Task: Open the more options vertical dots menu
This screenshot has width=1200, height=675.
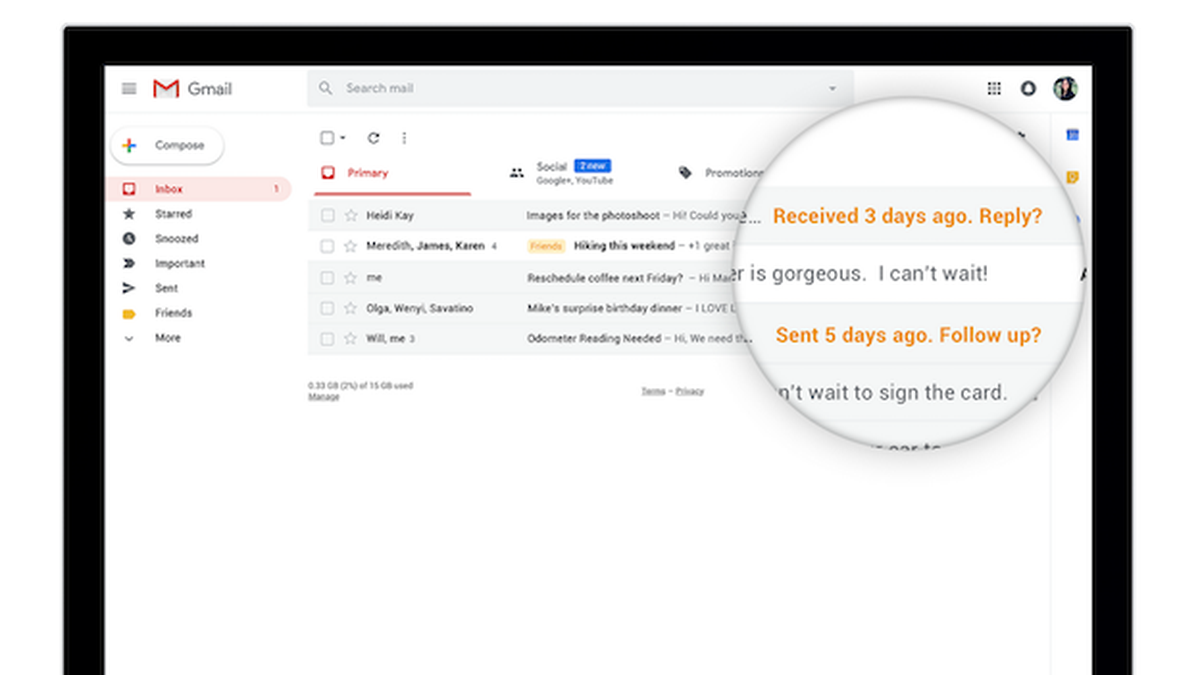Action: tap(403, 137)
